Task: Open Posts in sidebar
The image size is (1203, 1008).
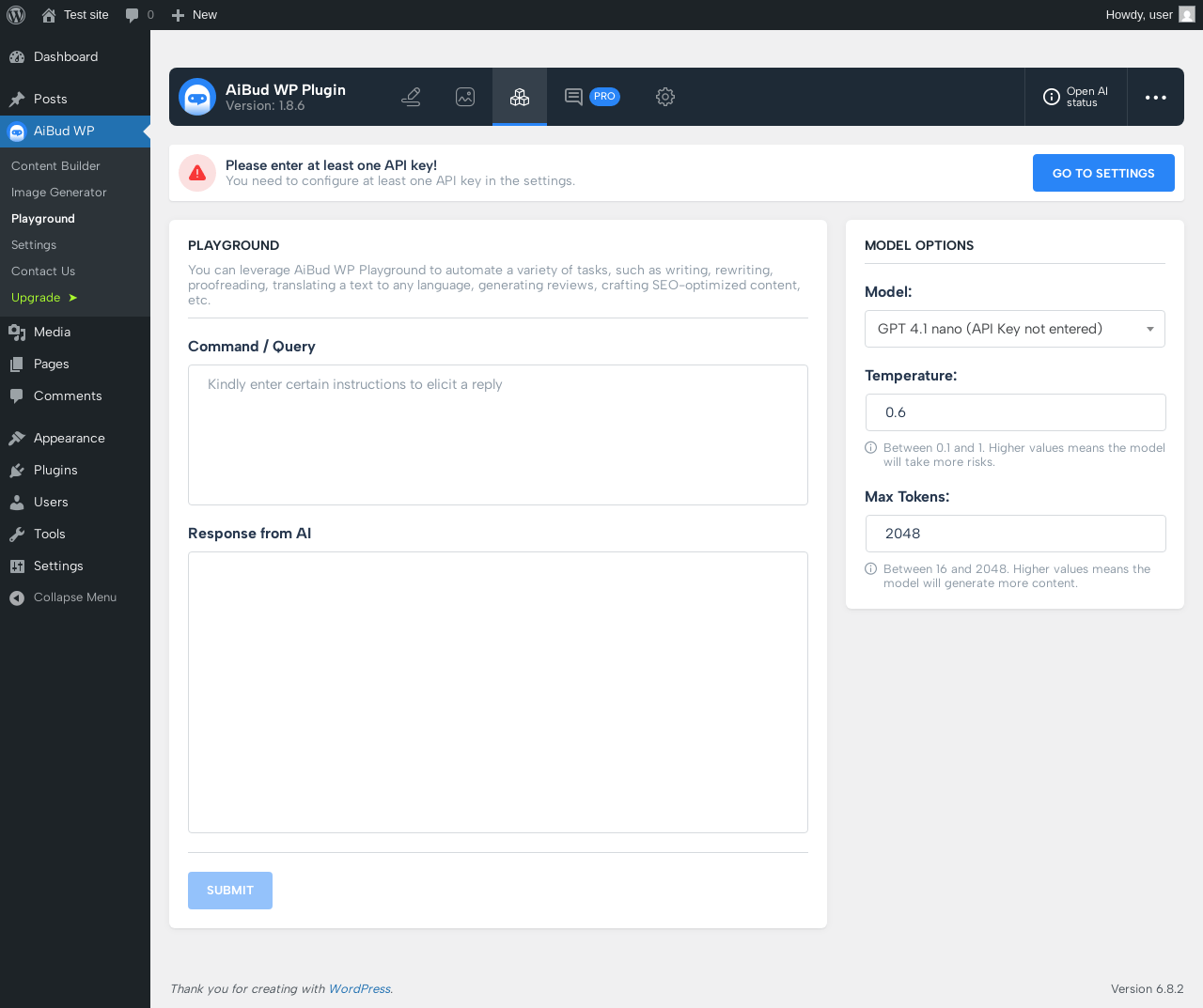Action: point(75,99)
